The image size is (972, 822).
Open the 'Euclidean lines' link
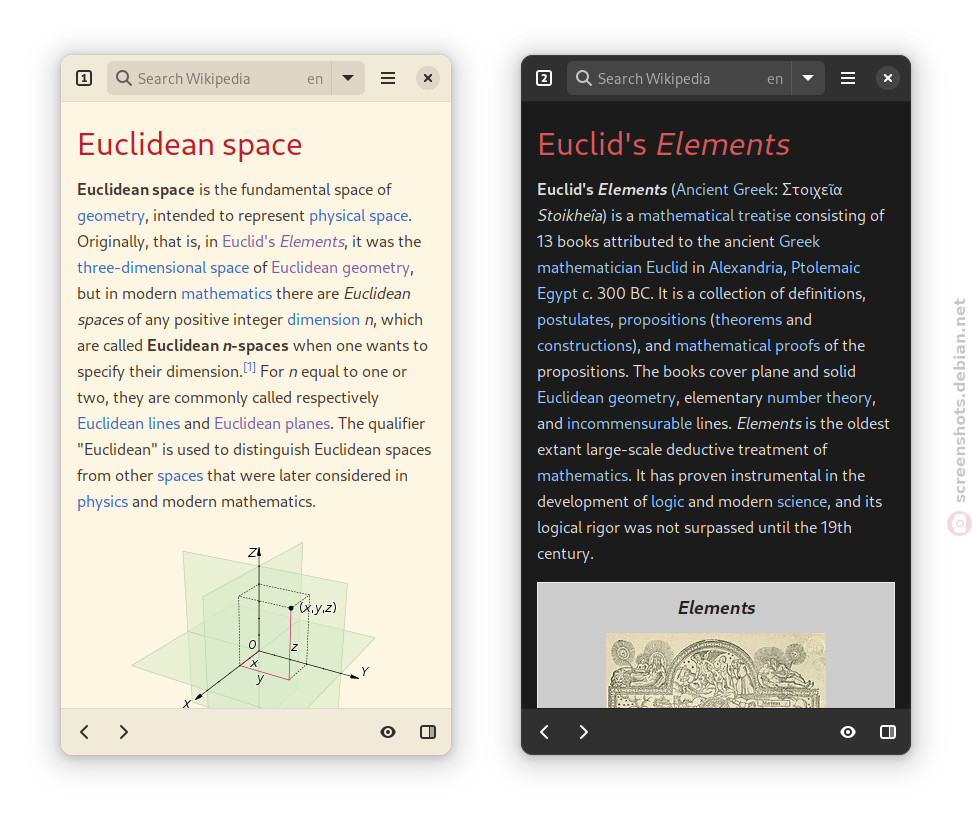click(128, 424)
